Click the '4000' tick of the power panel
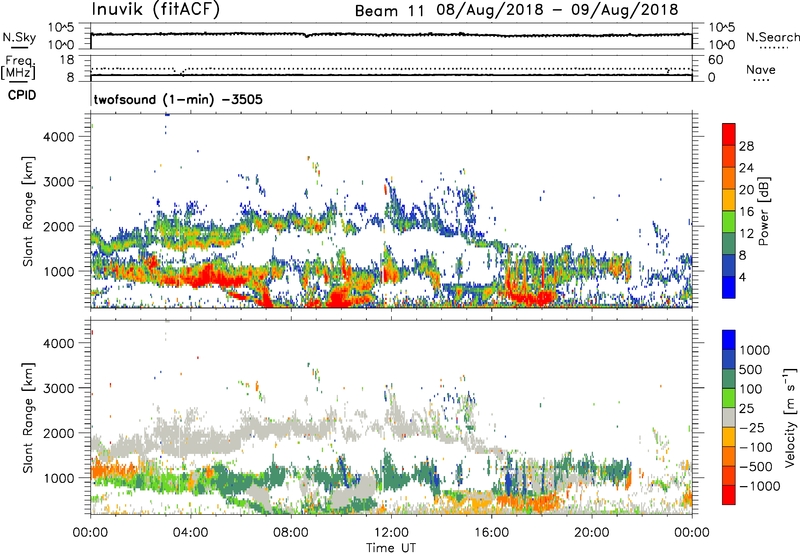 point(58,137)
